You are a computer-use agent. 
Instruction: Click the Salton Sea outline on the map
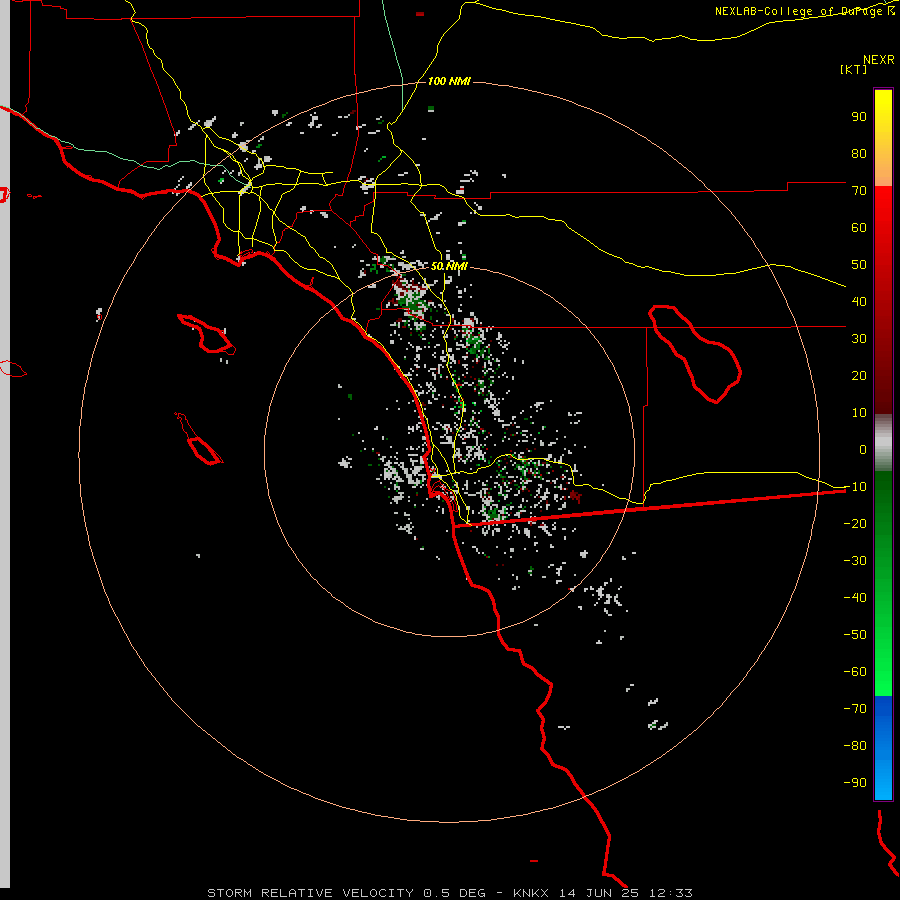point(695,354)
